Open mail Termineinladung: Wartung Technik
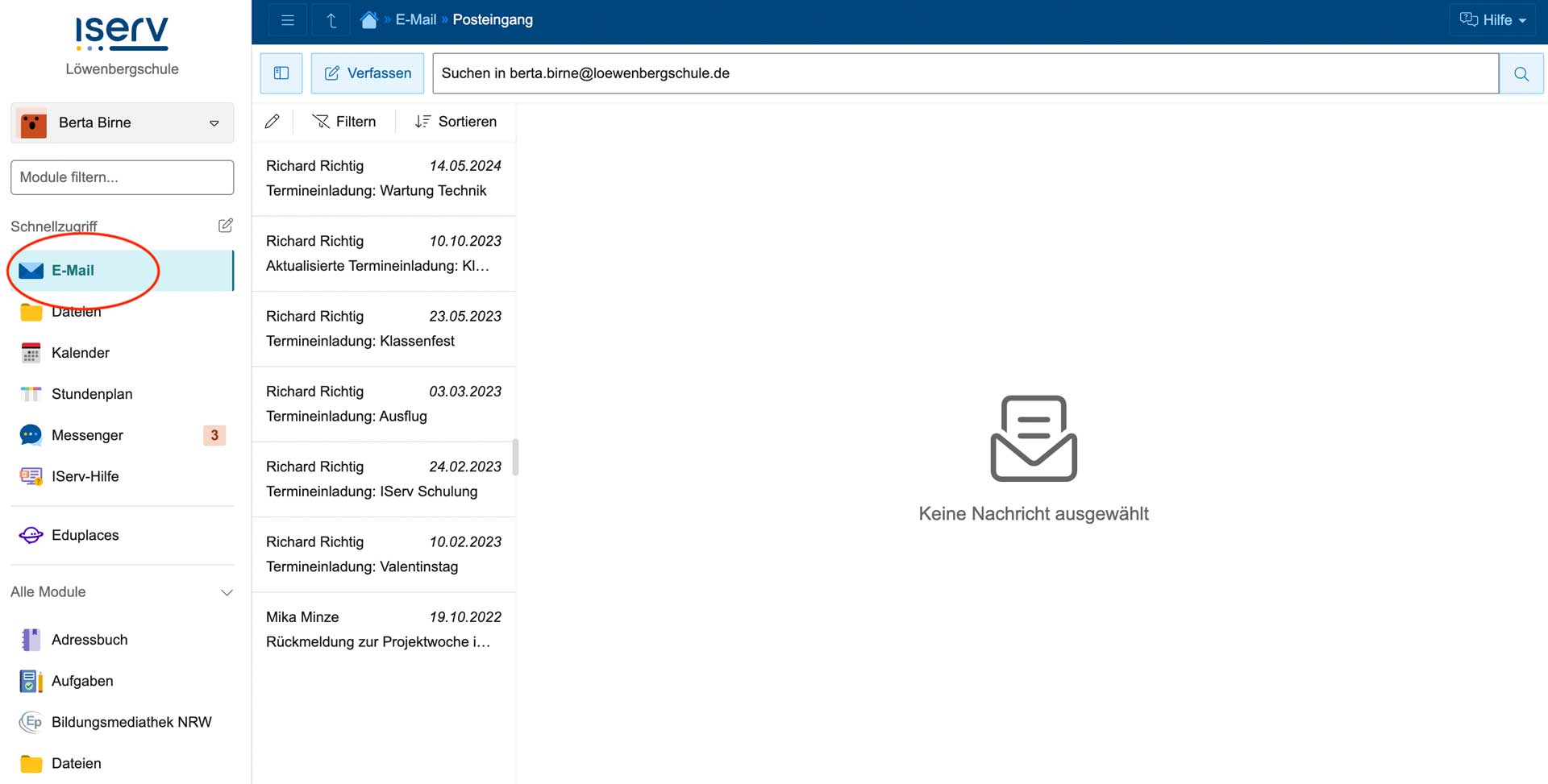1548x784 pixels. tap(384, 178)
